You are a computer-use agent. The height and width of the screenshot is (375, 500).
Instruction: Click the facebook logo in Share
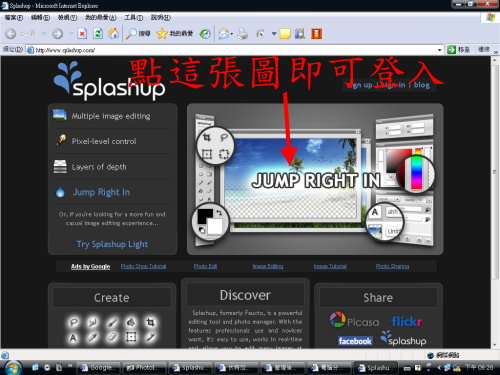[355, 341]
